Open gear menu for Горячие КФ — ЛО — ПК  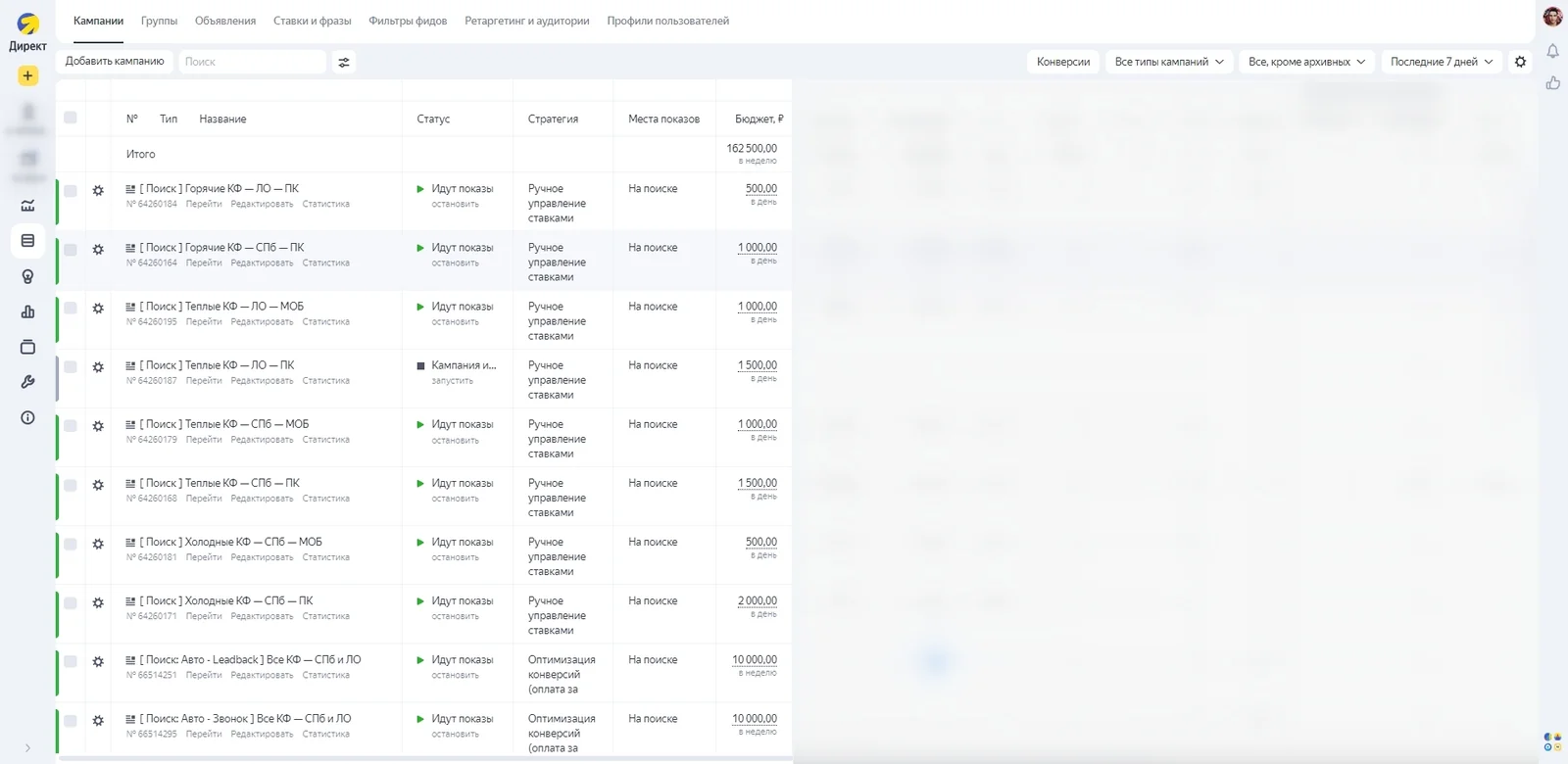coord(98,191)
